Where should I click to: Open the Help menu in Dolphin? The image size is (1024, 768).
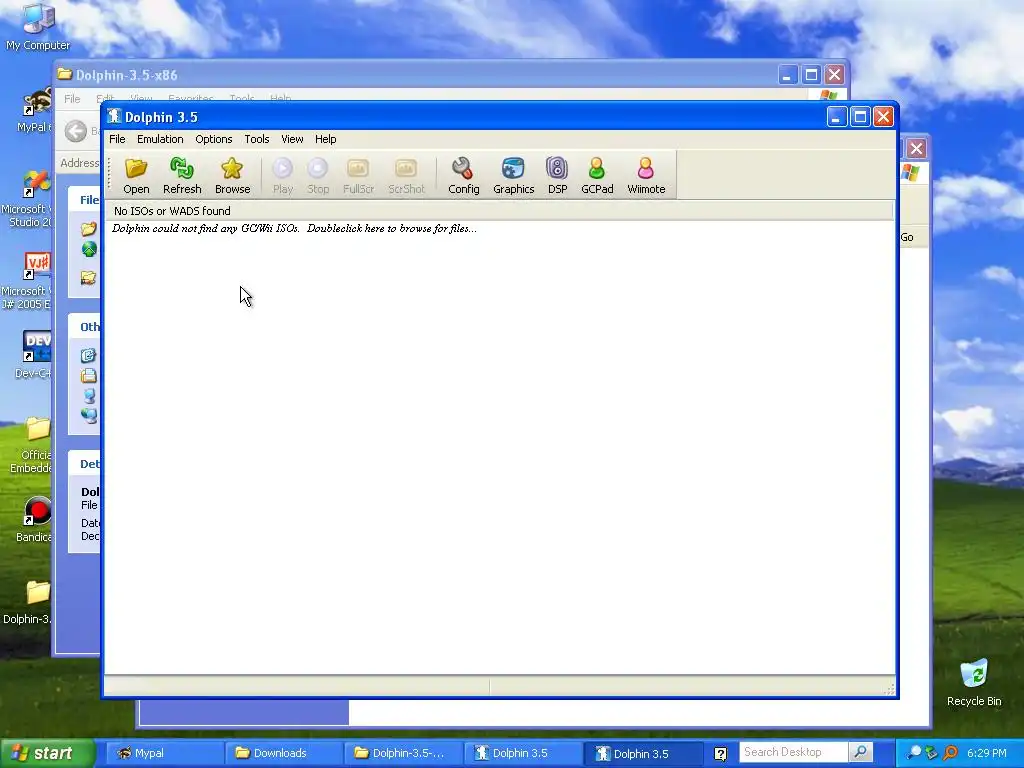click(325, 139)
